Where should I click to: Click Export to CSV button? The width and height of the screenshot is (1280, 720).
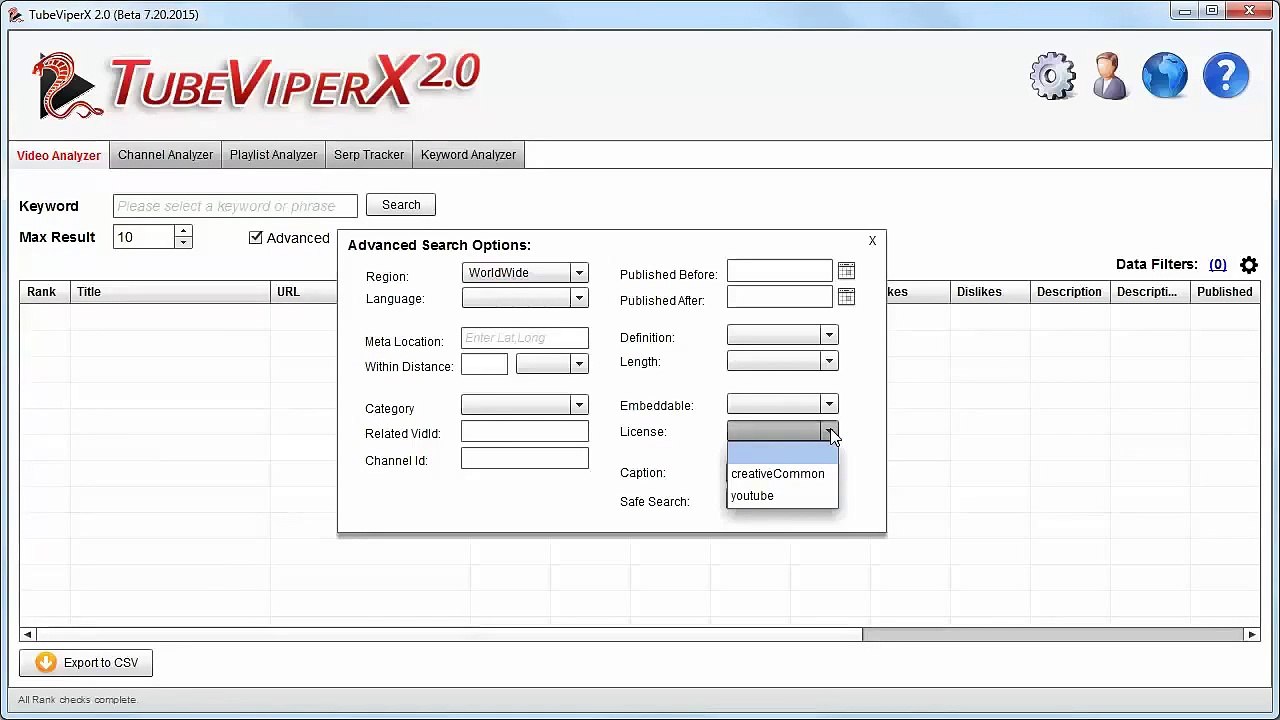(x=86, y=663)
